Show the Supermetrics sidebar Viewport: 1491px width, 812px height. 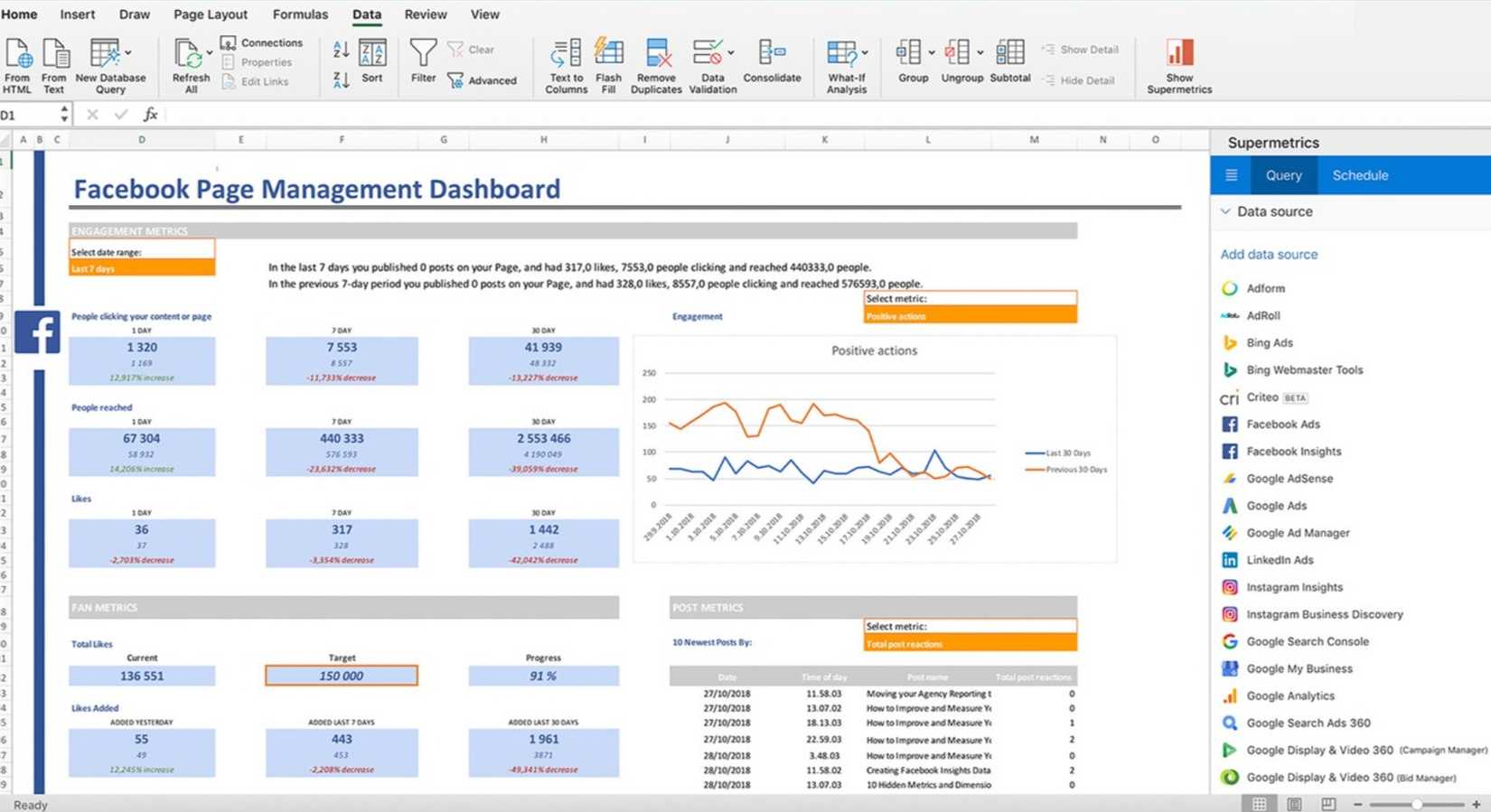tap(1179, 66)
